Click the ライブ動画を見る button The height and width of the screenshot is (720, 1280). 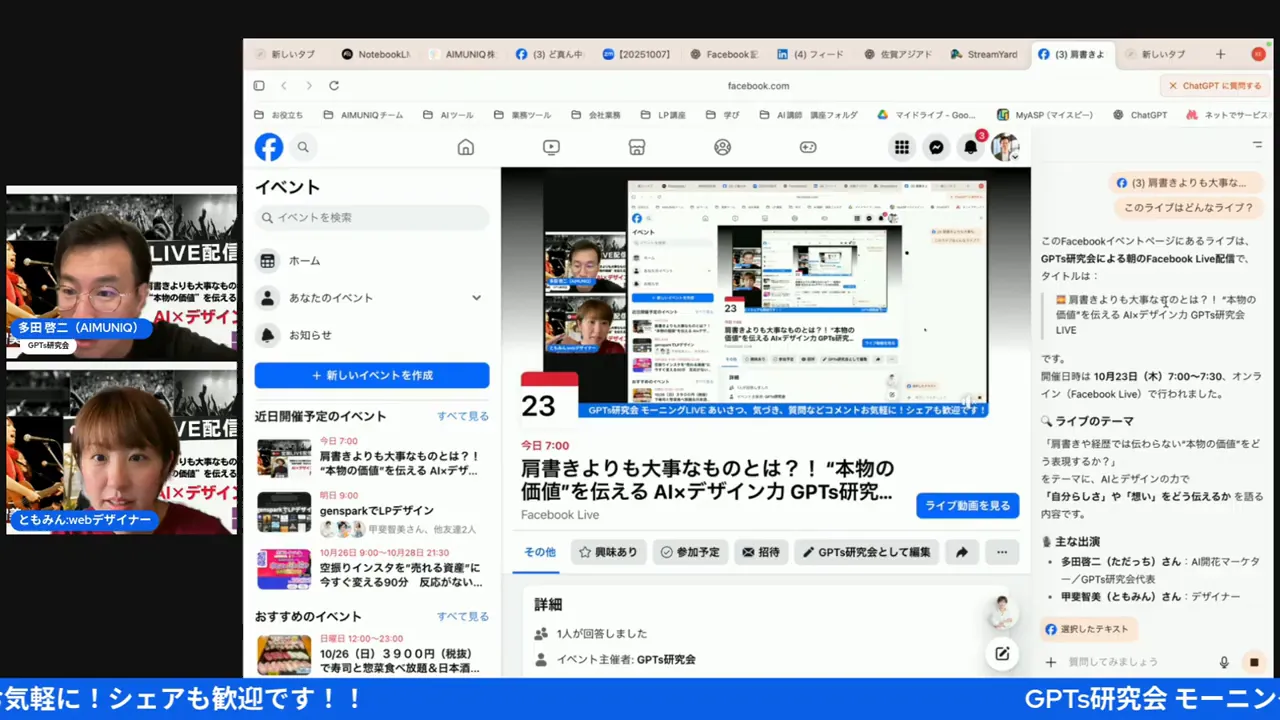click(967, 505)
